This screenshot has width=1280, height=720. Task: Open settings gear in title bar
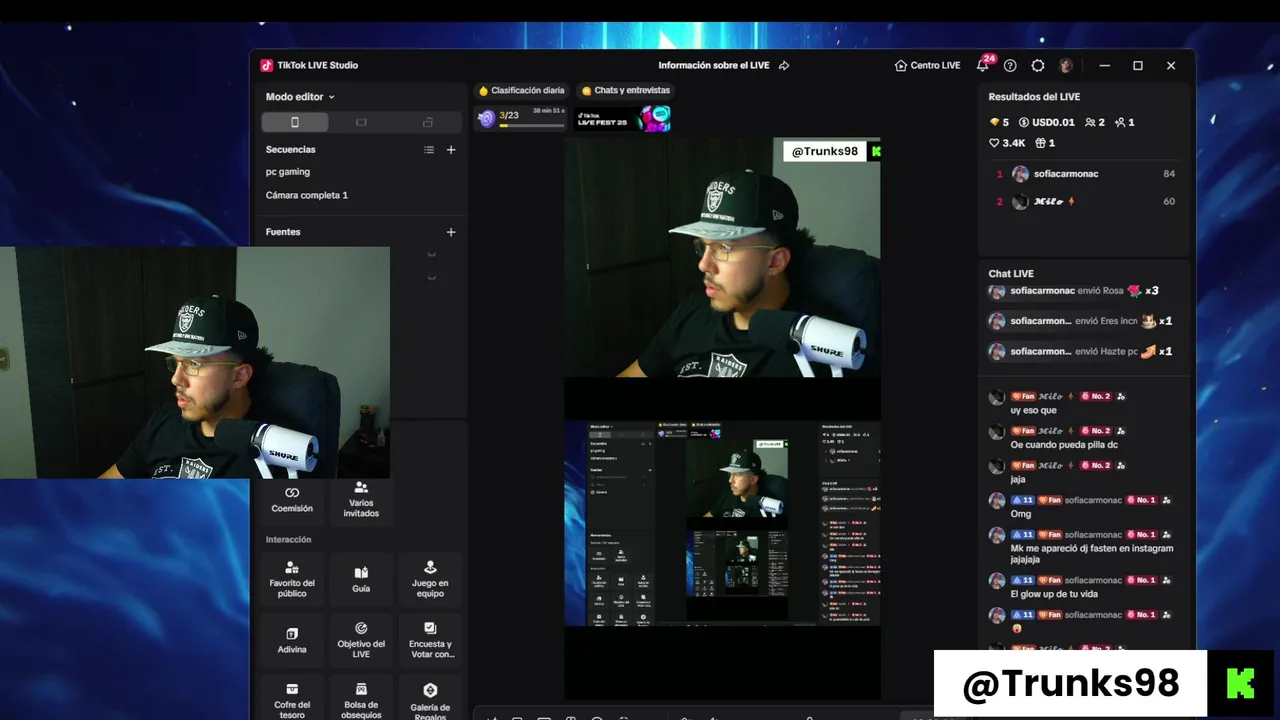coord(1038,65)
